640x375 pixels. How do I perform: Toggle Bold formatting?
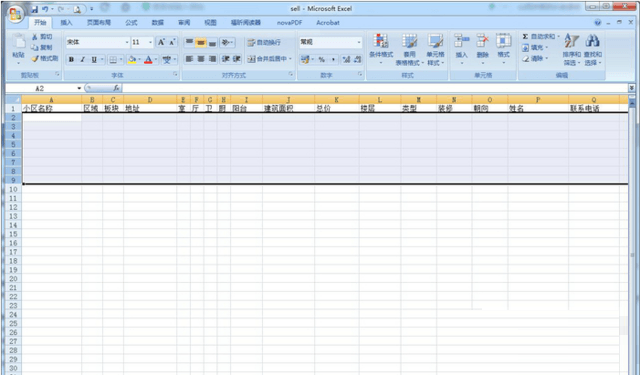[x=71, y=60]
